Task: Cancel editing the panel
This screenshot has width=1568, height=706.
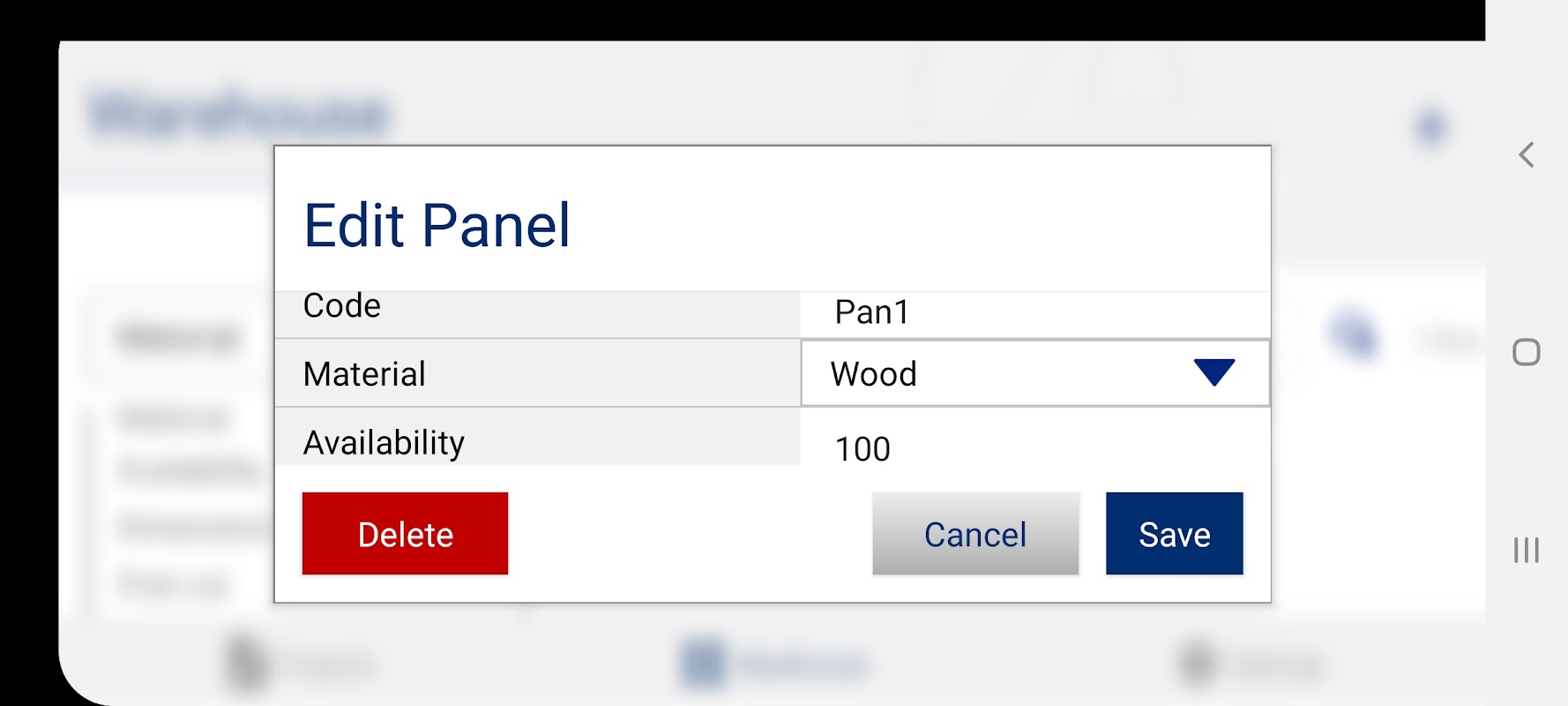Action: (975, 533)
